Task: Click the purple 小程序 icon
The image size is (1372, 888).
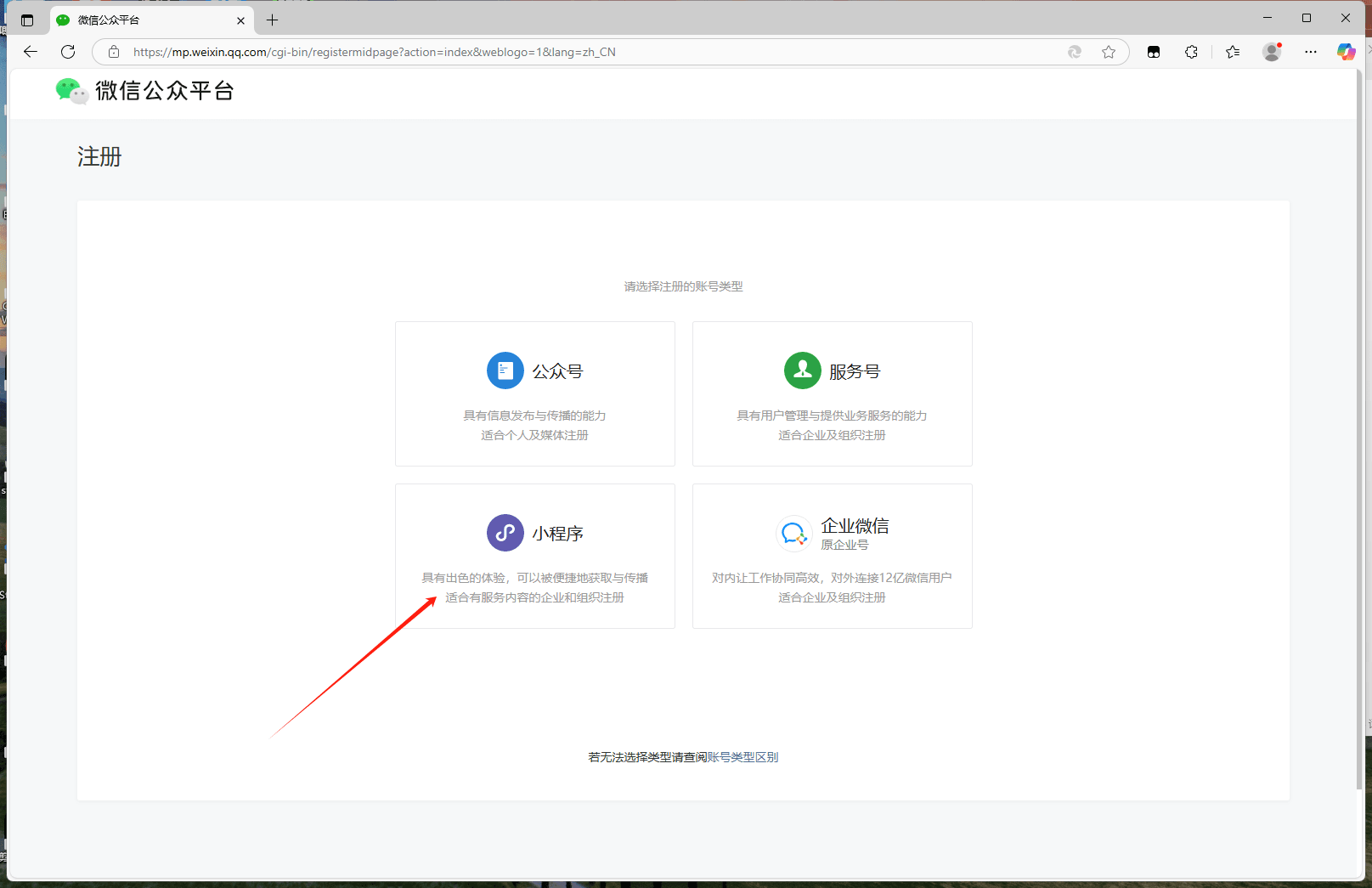Action: pos(505,533)
